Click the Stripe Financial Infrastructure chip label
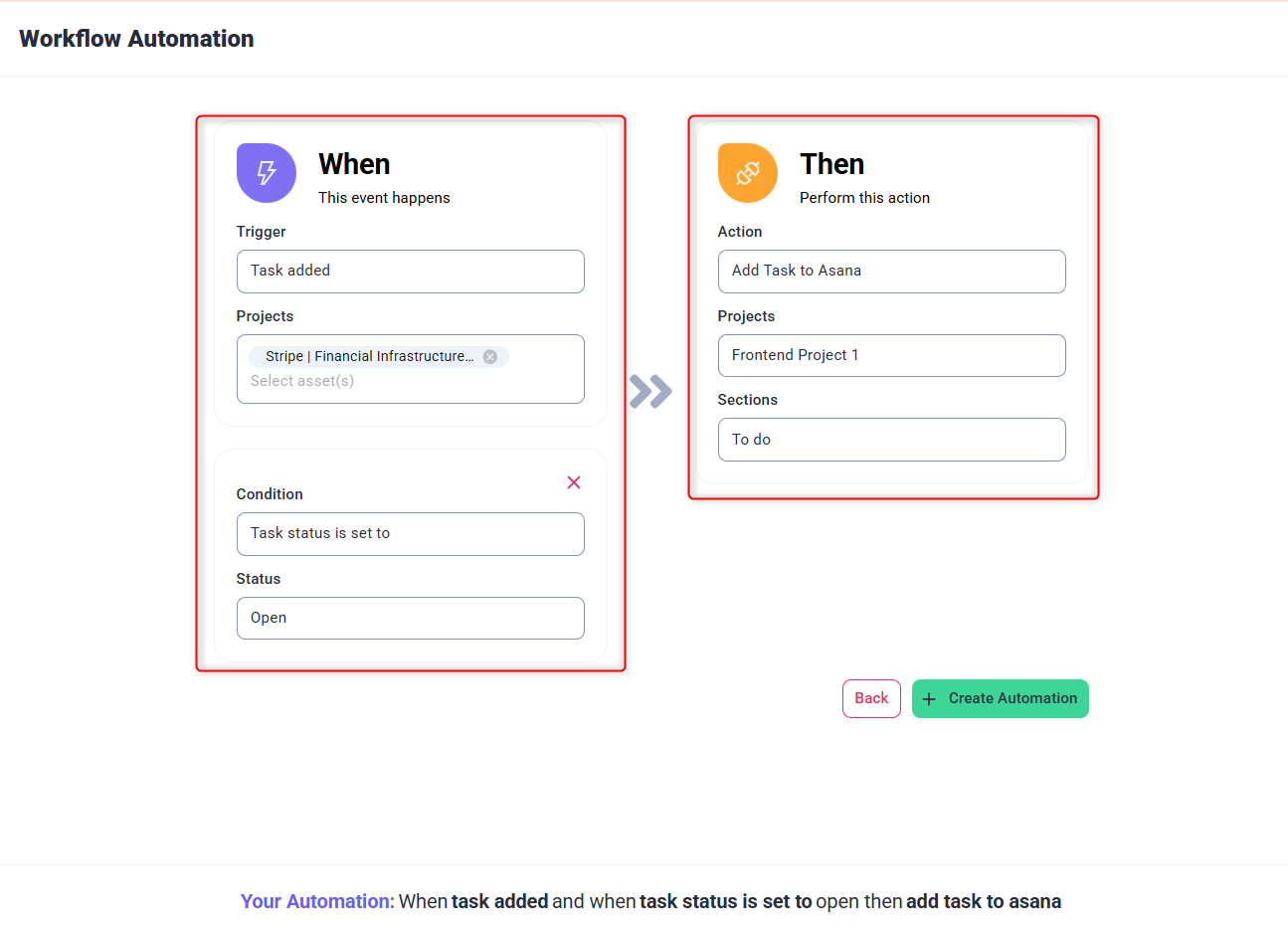The height and width of the screenshot is (933, 1288). [369, 356]
